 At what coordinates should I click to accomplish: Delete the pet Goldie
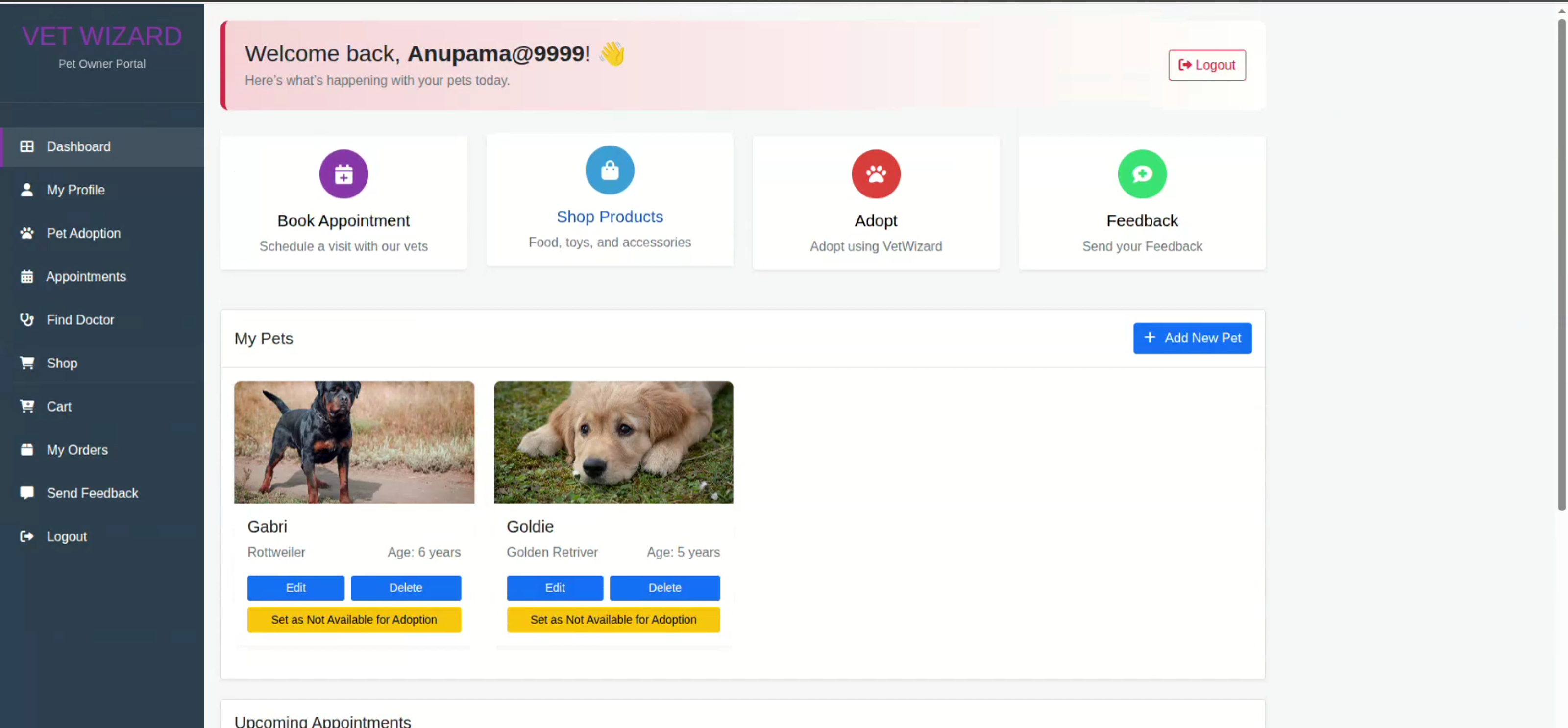665,587
